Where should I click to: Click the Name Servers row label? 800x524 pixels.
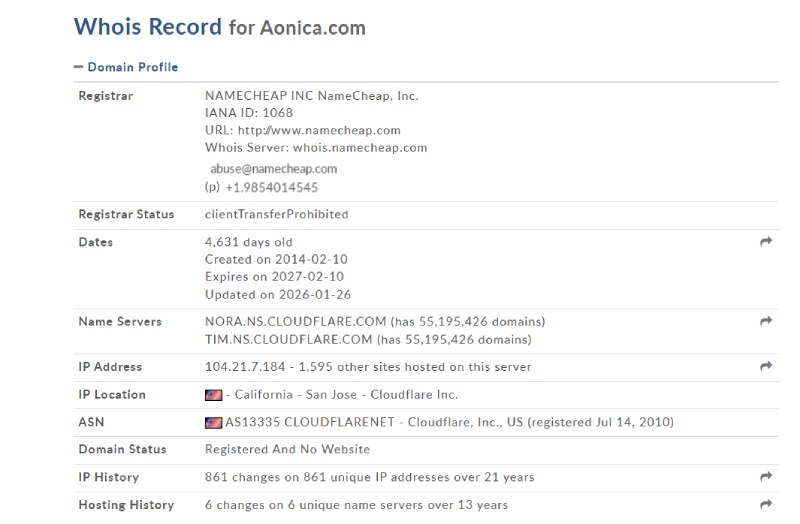(x=120, y=321)
